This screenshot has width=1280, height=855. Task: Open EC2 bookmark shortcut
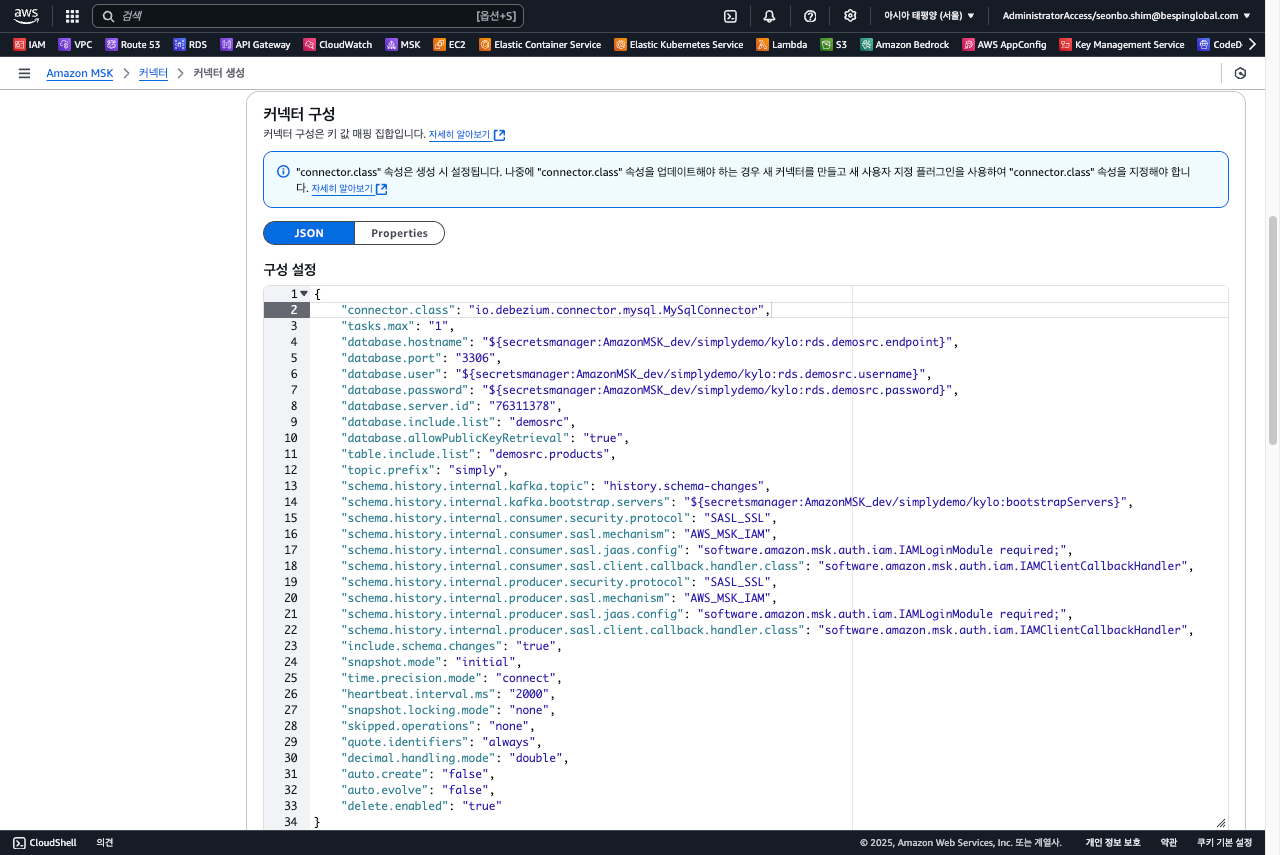[x=449, y=44]
